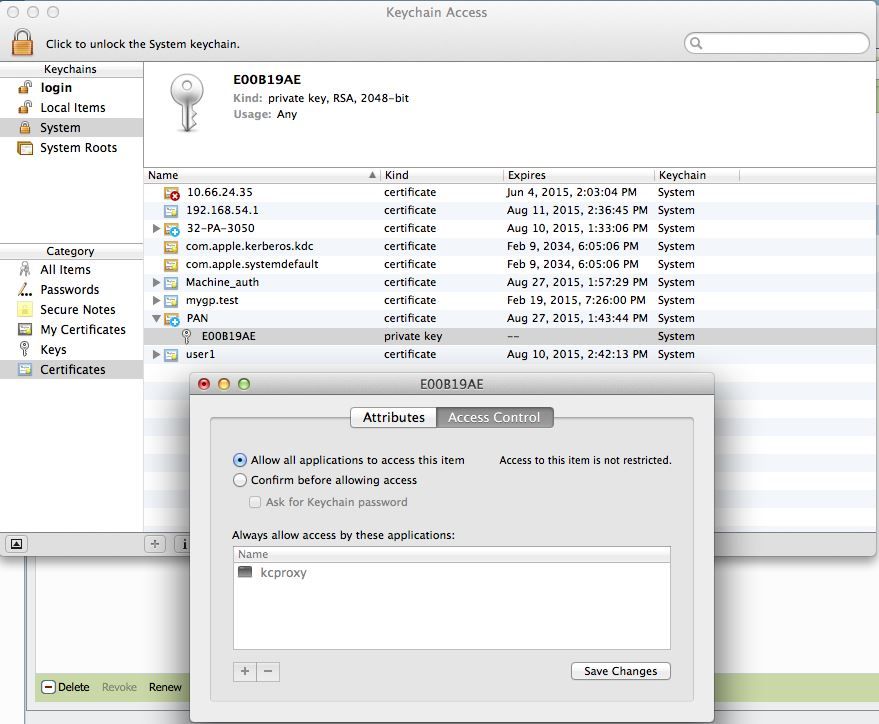The image size is (879, 724).
Task: Expand the user1 certificate
Action: [156, 354]
